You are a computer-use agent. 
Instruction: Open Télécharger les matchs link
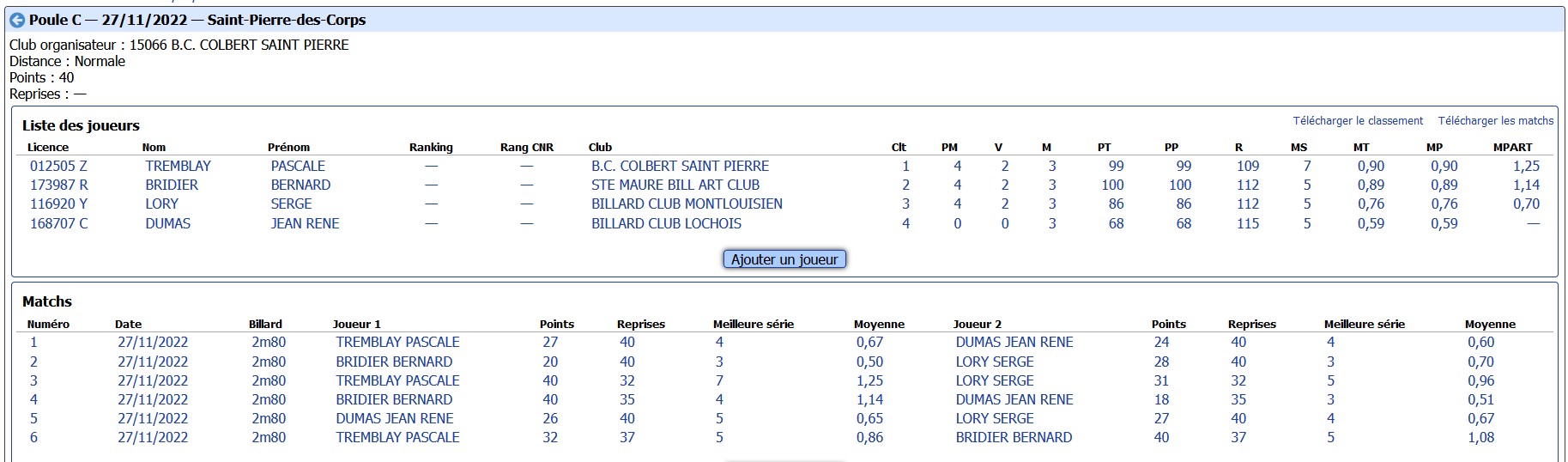(x=1496, y=121)
